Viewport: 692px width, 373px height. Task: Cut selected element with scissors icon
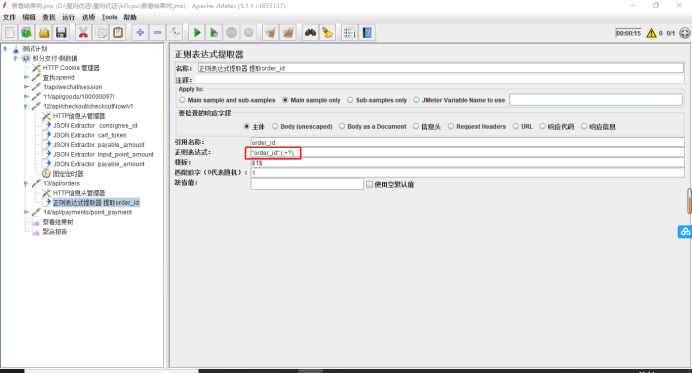point(83,33)
